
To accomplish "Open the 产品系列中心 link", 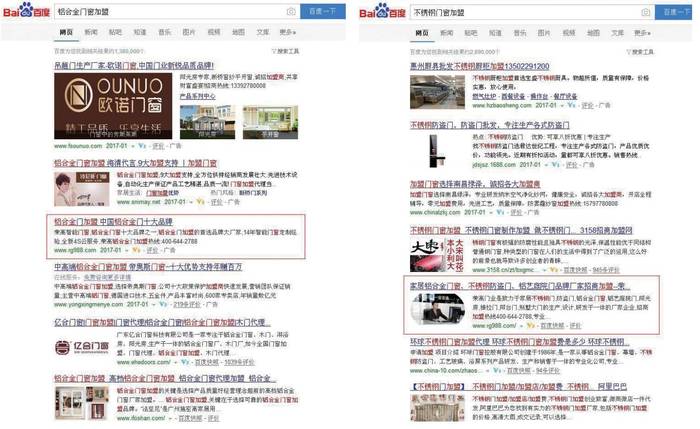I will pyautogui.click(x=197, y=96).
